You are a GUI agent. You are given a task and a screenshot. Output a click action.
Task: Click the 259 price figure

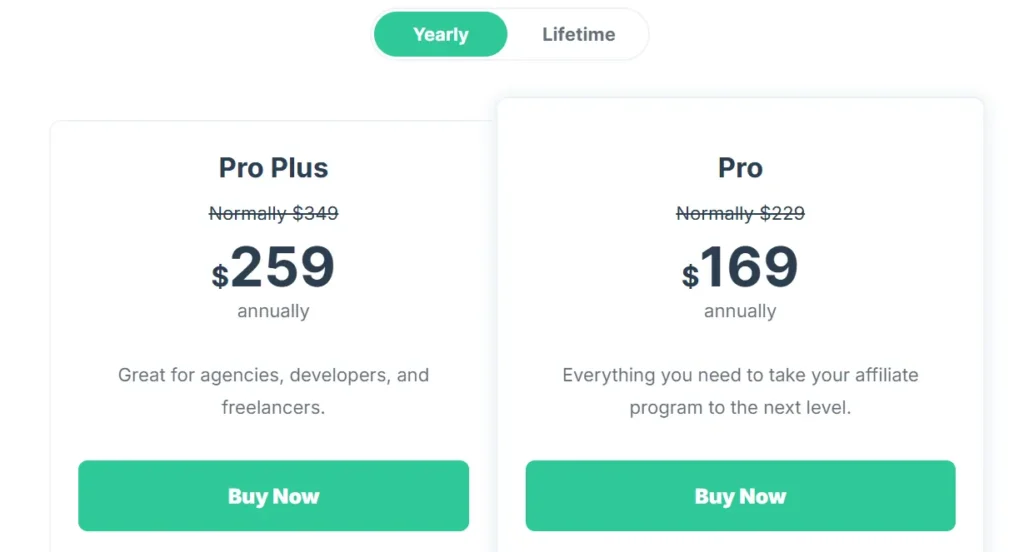[x=283, y=267]
